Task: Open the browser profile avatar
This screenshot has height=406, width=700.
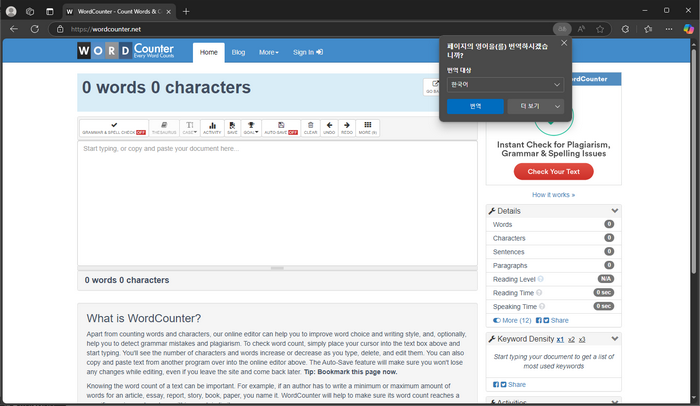Action: pos(11,12)
